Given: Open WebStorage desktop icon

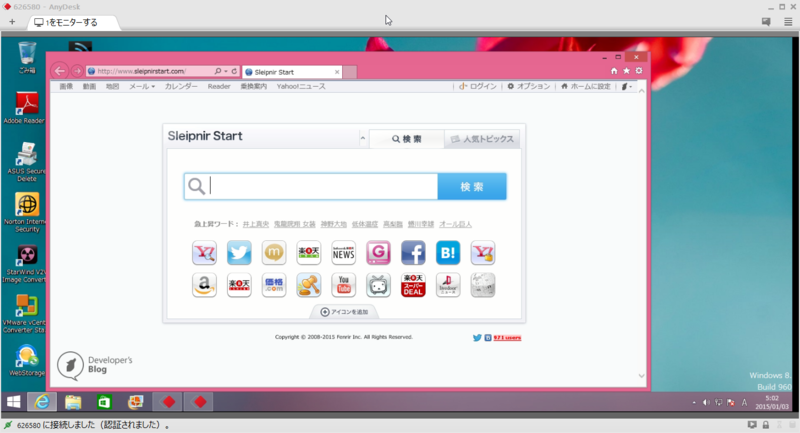Looking at the screenshot, I should coord(26,360).
